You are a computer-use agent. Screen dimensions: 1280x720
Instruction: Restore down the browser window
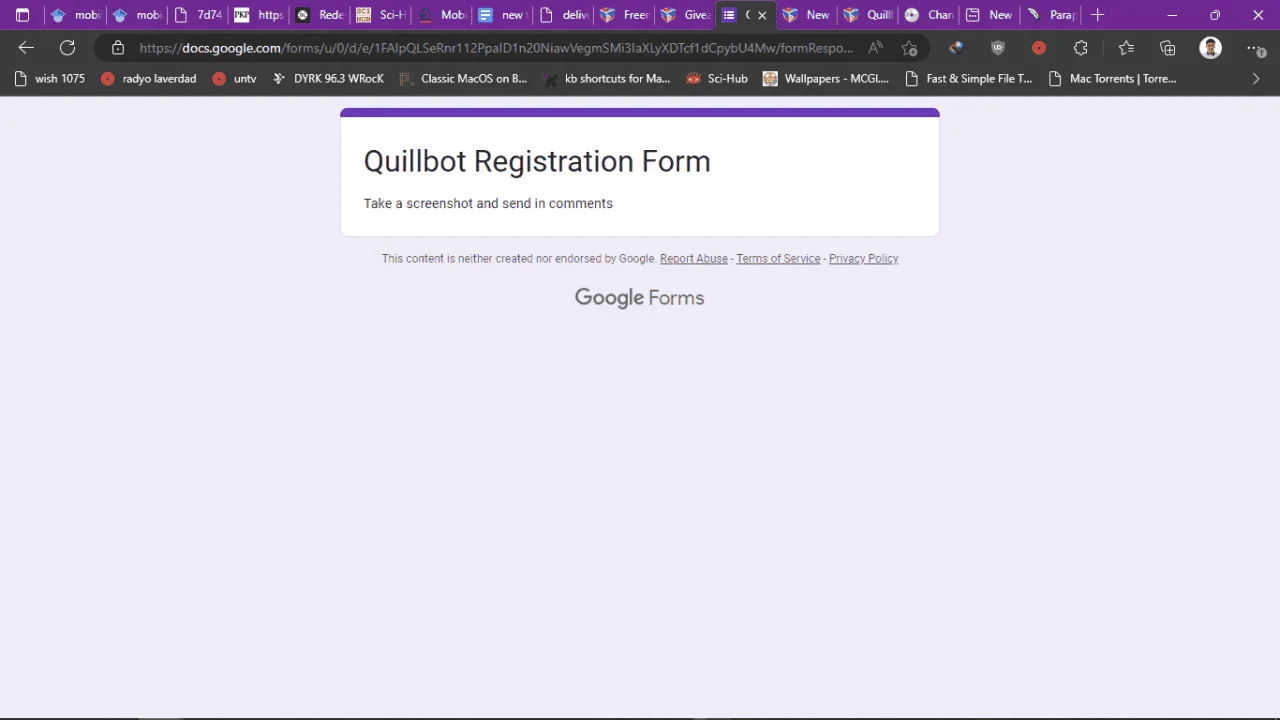(1215, 15)
